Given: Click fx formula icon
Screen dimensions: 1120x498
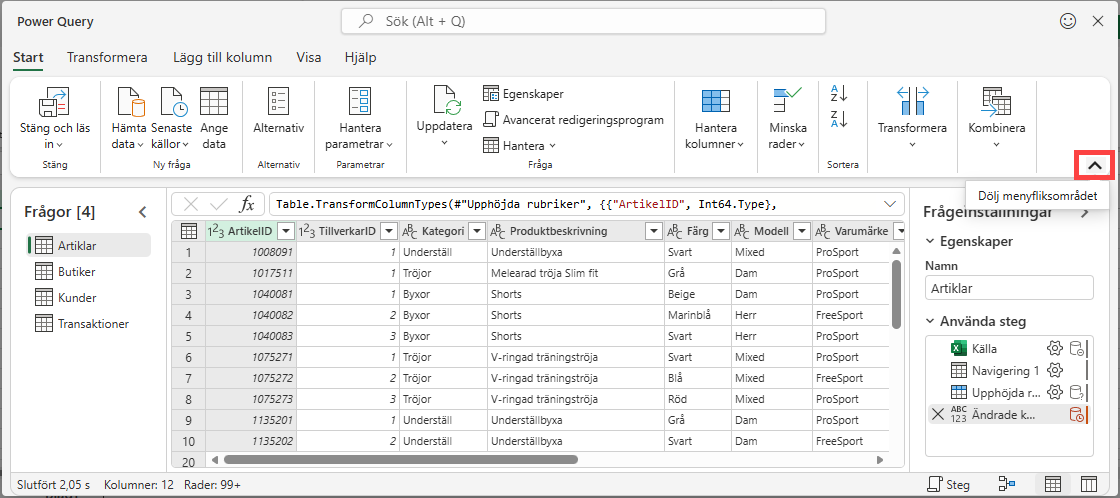Looking at the screenshot, I should 246,204.
